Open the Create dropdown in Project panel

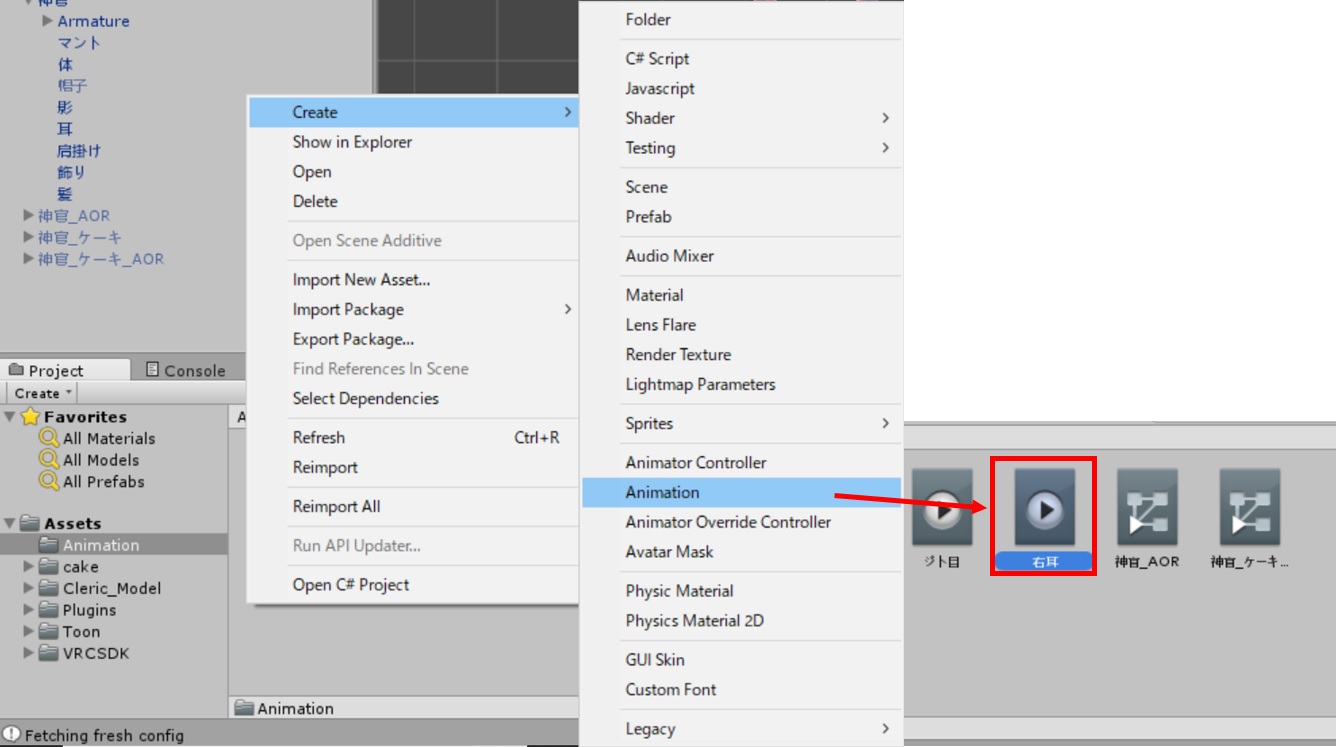42,393
